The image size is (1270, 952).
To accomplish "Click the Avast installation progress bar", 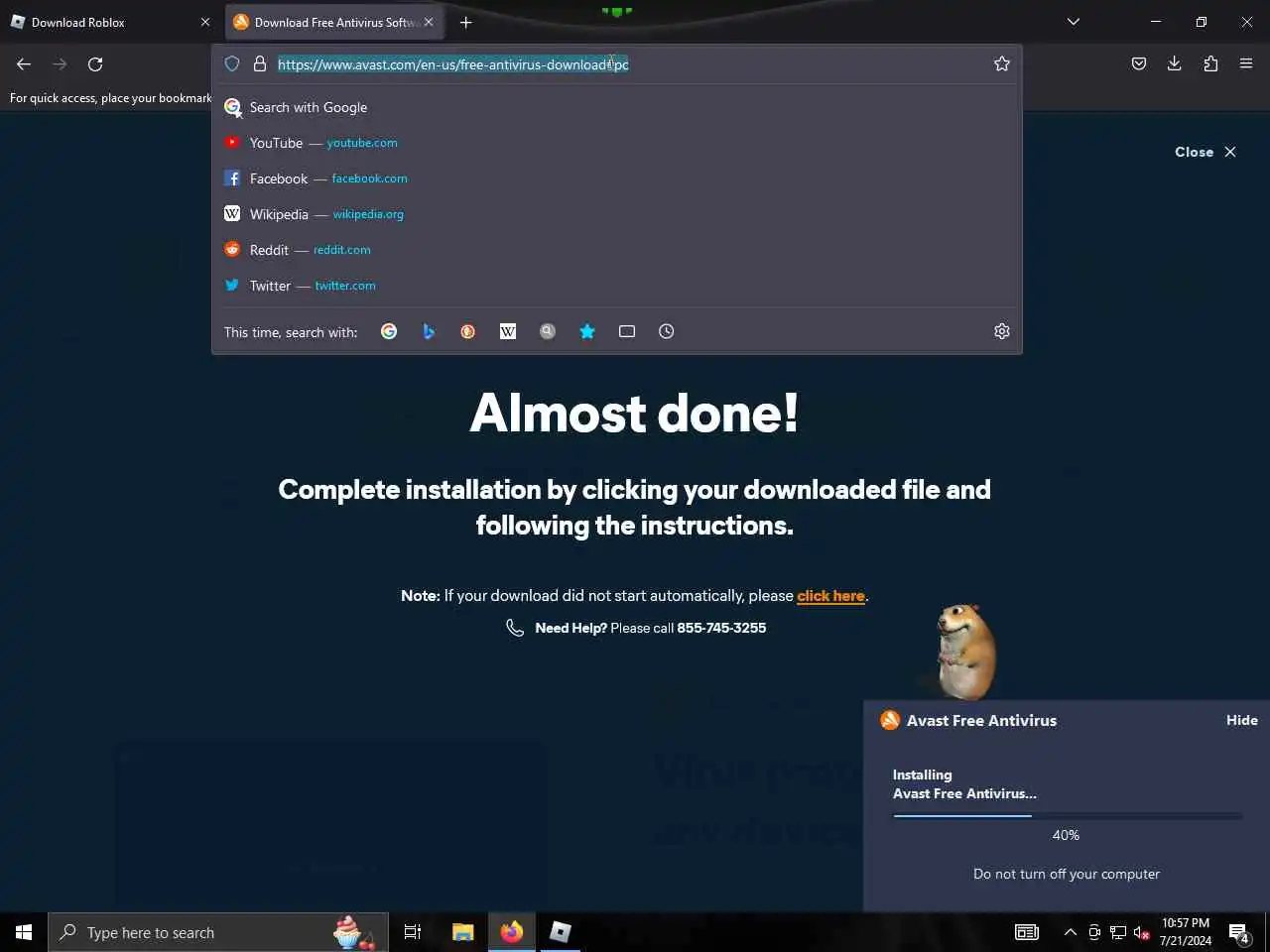I will [1067, 816].
